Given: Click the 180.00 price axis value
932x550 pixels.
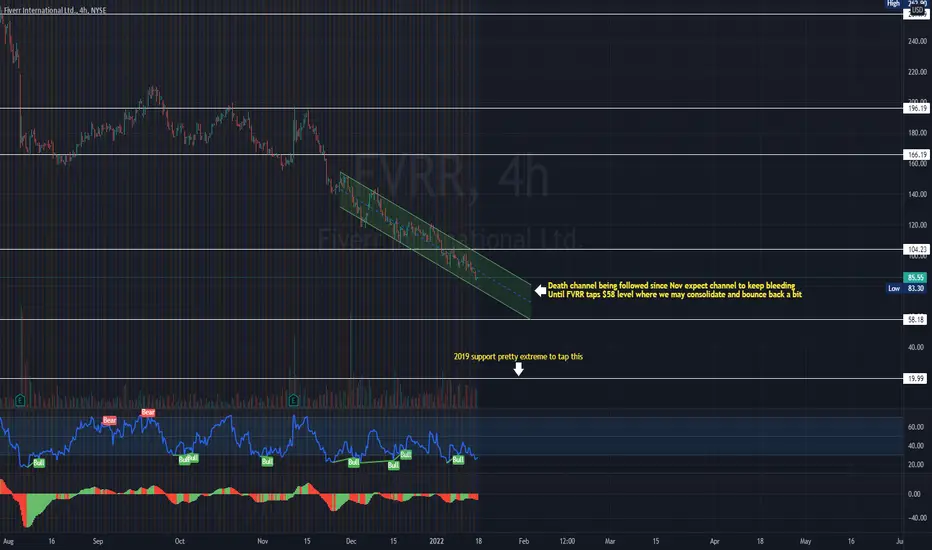Looking at the screenshot, I should pyautogui.click(x=917, y=133).
